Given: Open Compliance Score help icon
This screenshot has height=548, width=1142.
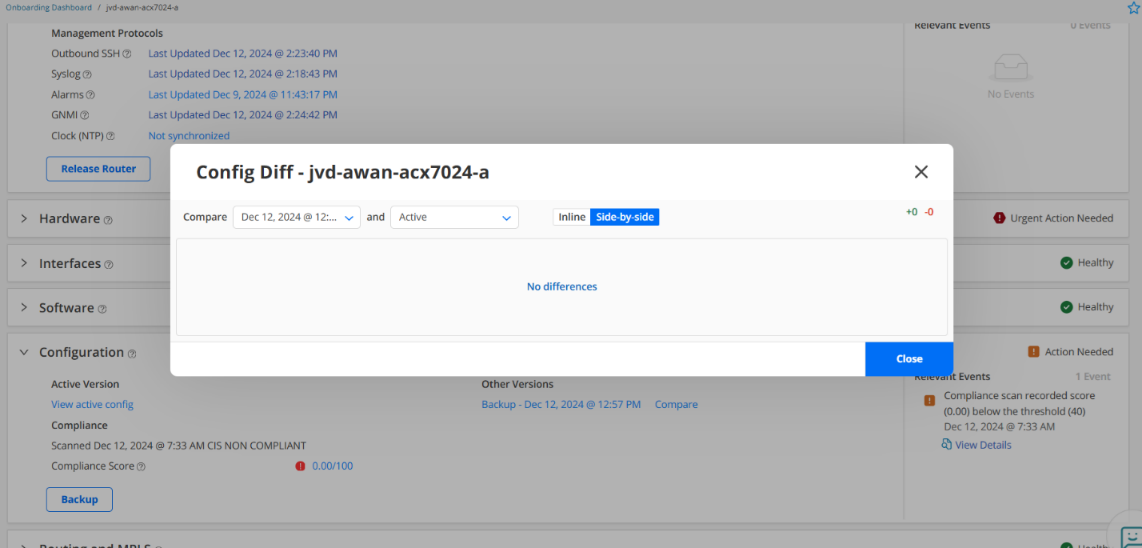Looking at the screenshot, I should click(x=141, y=466).
